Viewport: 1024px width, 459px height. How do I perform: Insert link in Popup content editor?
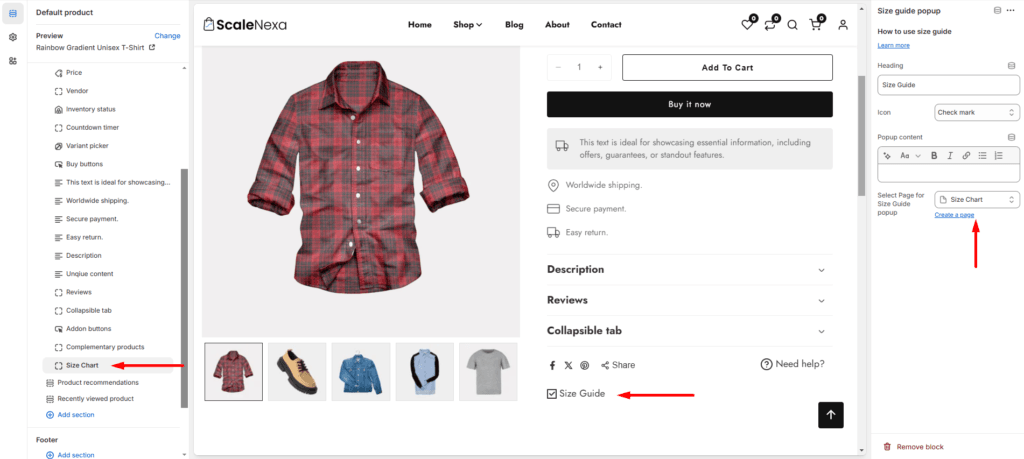click(966, 155)
